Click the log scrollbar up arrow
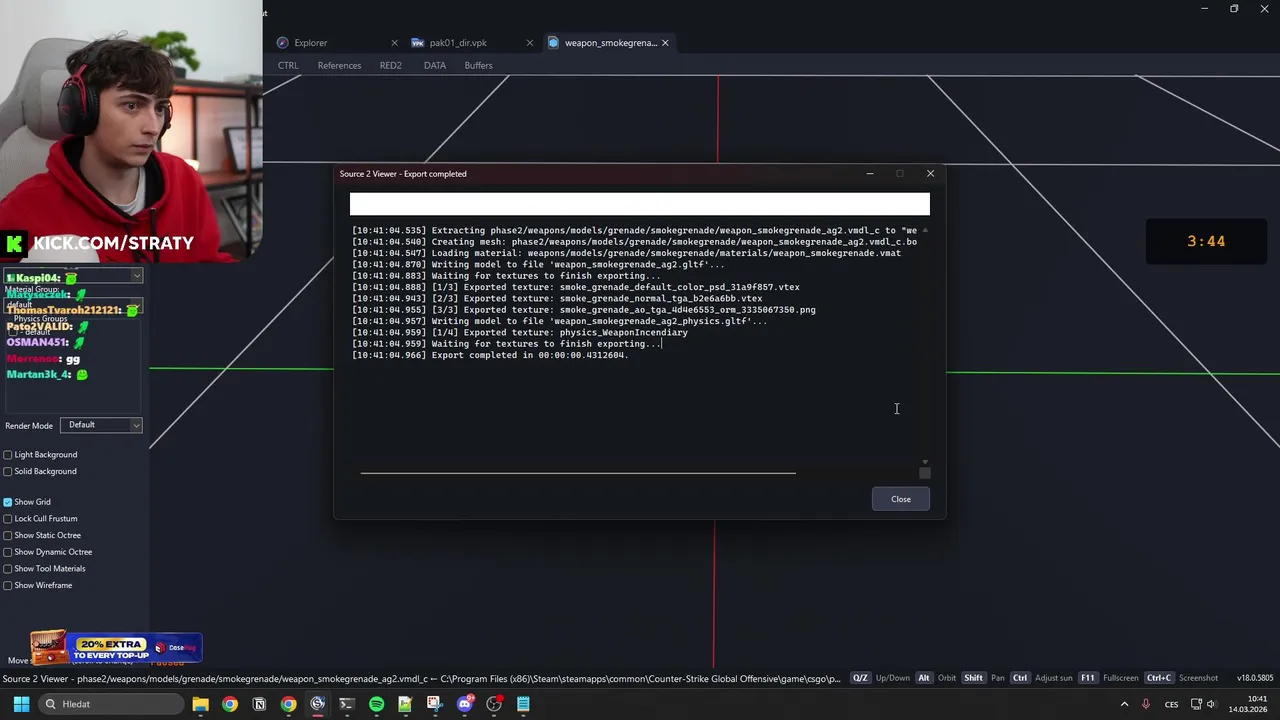 tap(924, 230)
